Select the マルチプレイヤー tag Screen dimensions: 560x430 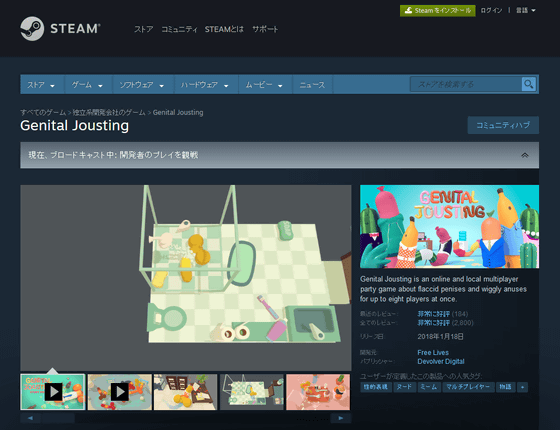tap(468, 387)
